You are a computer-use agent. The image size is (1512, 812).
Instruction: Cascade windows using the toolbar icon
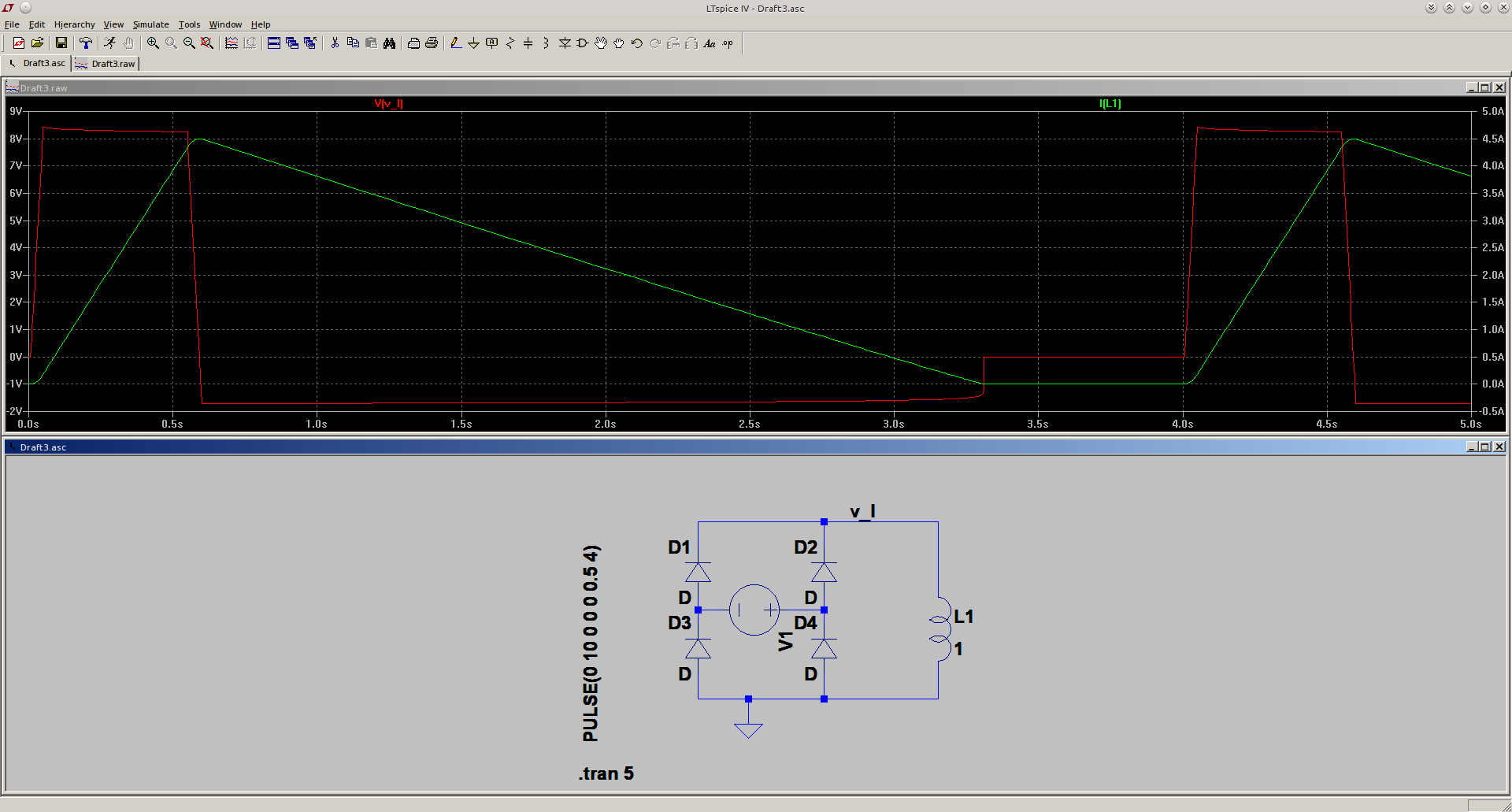point(292,43)
